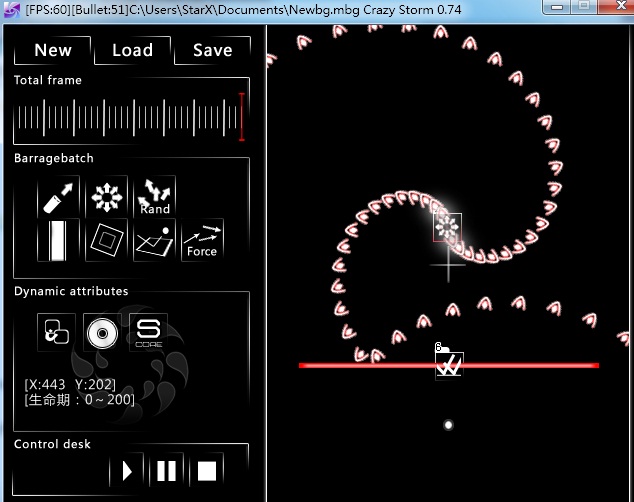
Task: Click the disc icon in Dynamic attributes
Action: point(102,332)
